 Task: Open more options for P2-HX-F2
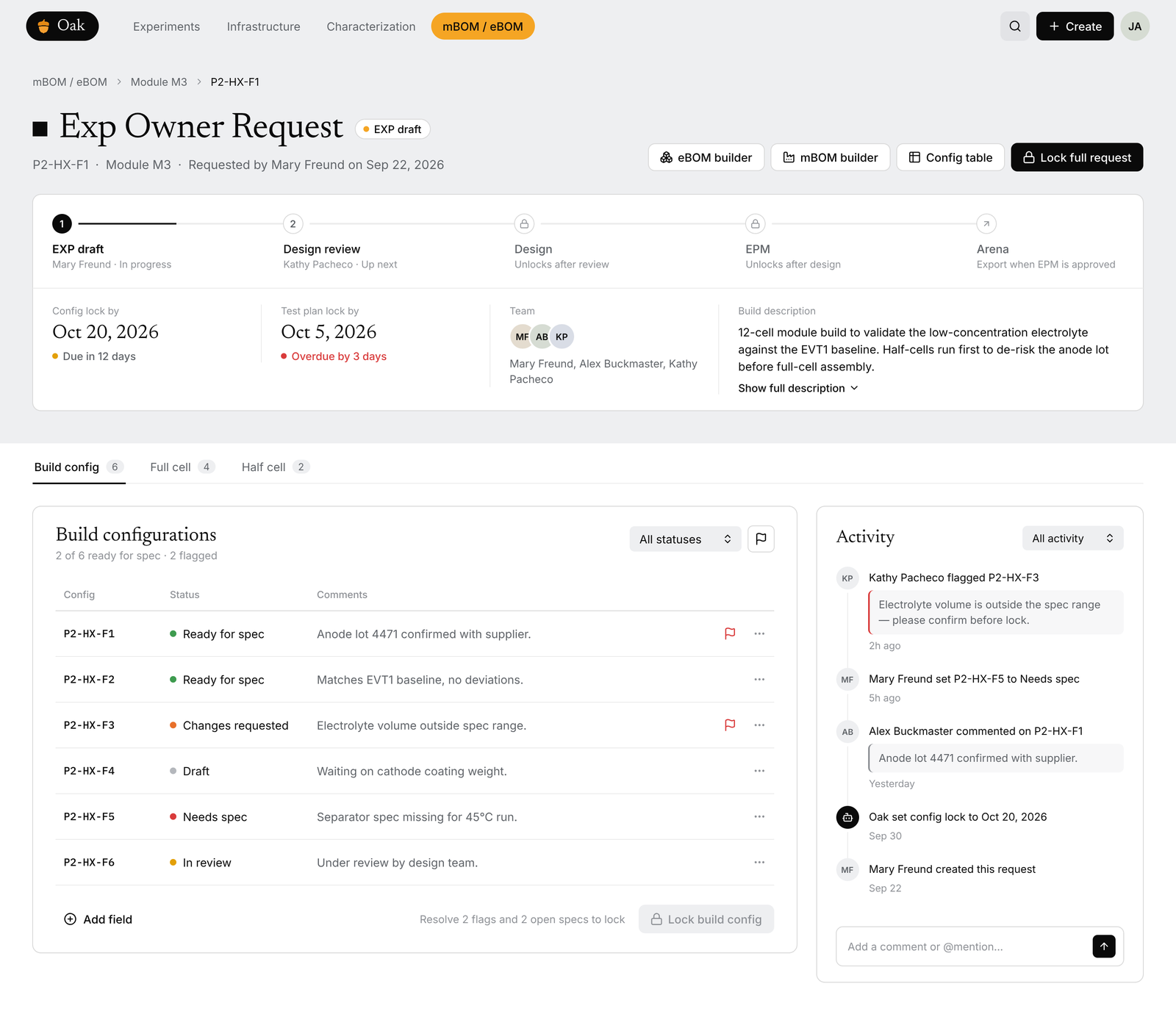pos(759,680)
